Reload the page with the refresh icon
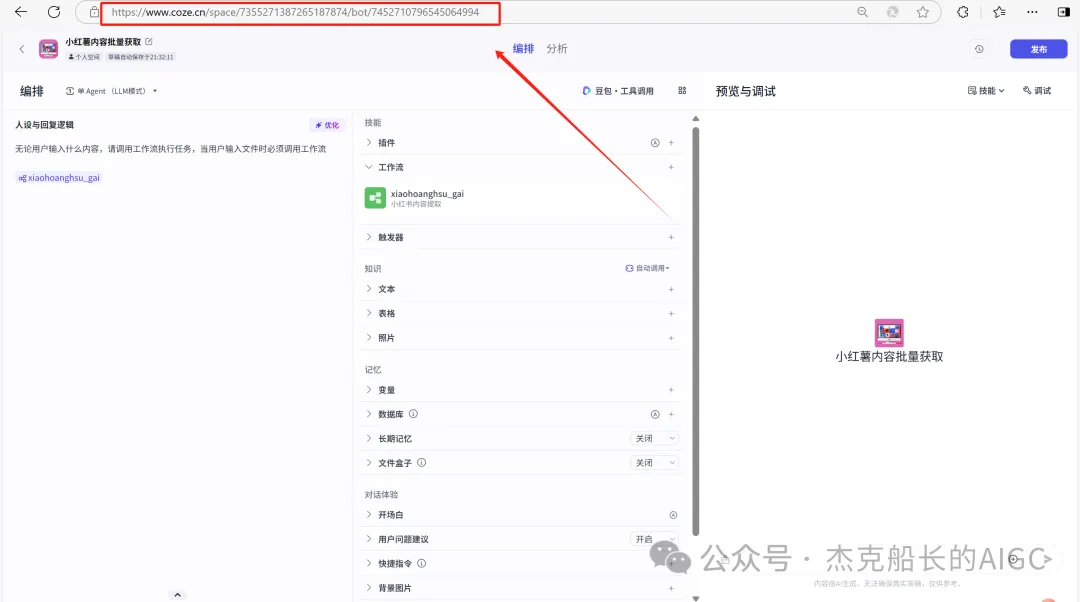The height and width of the screenshot is (602, 1080). coord(54,12)
